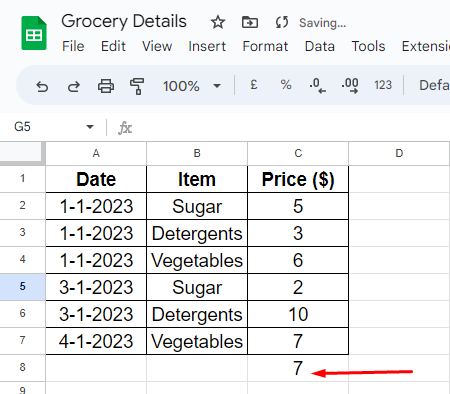Print the spreadsheet using printer icon

click(x=106, y=86)
